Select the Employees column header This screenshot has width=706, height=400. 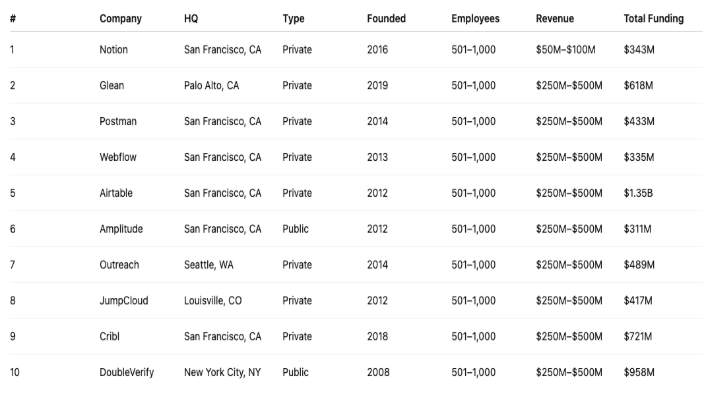(475, 19)
